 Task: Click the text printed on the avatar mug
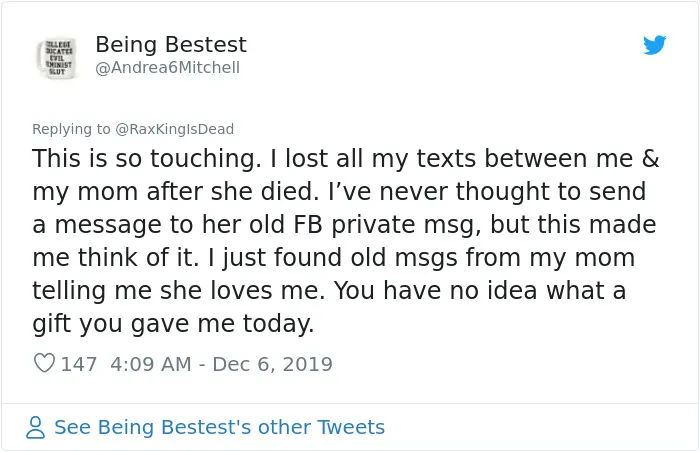(x=58, y=58)
